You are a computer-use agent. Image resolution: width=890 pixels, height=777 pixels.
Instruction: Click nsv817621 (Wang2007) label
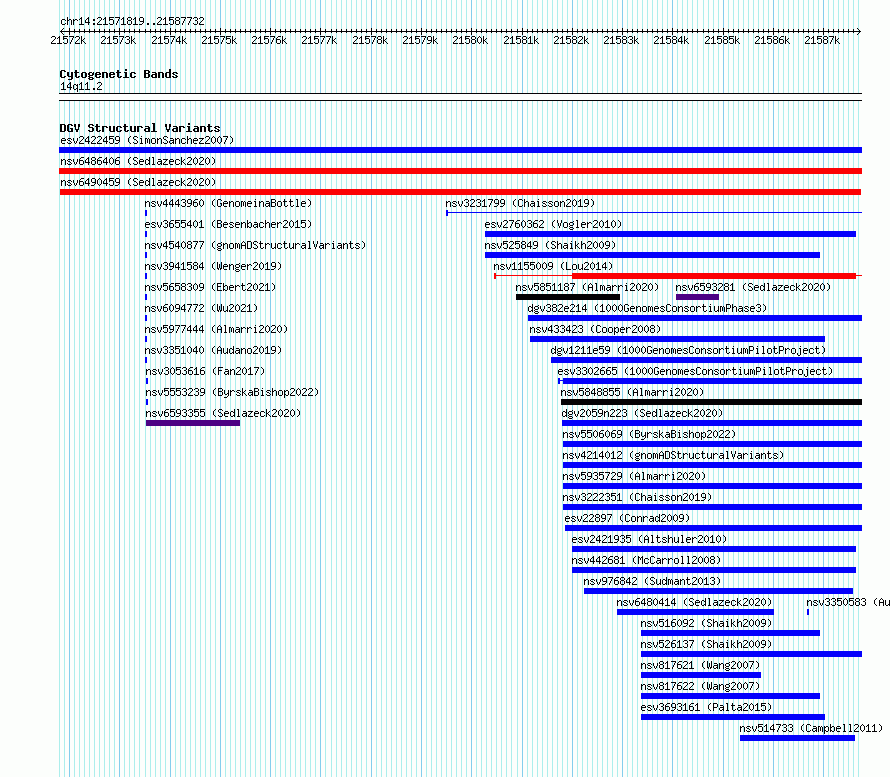(x=700, y=665)
